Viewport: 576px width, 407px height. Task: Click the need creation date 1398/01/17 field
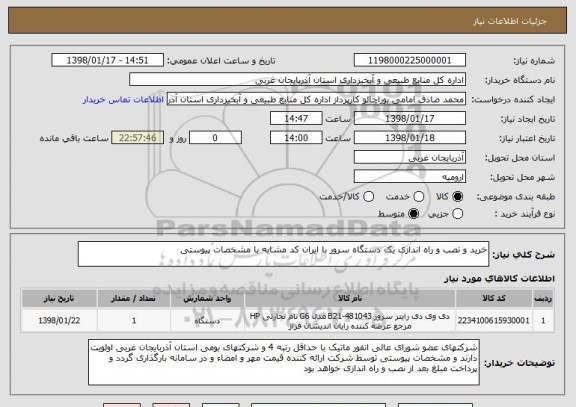[x=410, y=118]
